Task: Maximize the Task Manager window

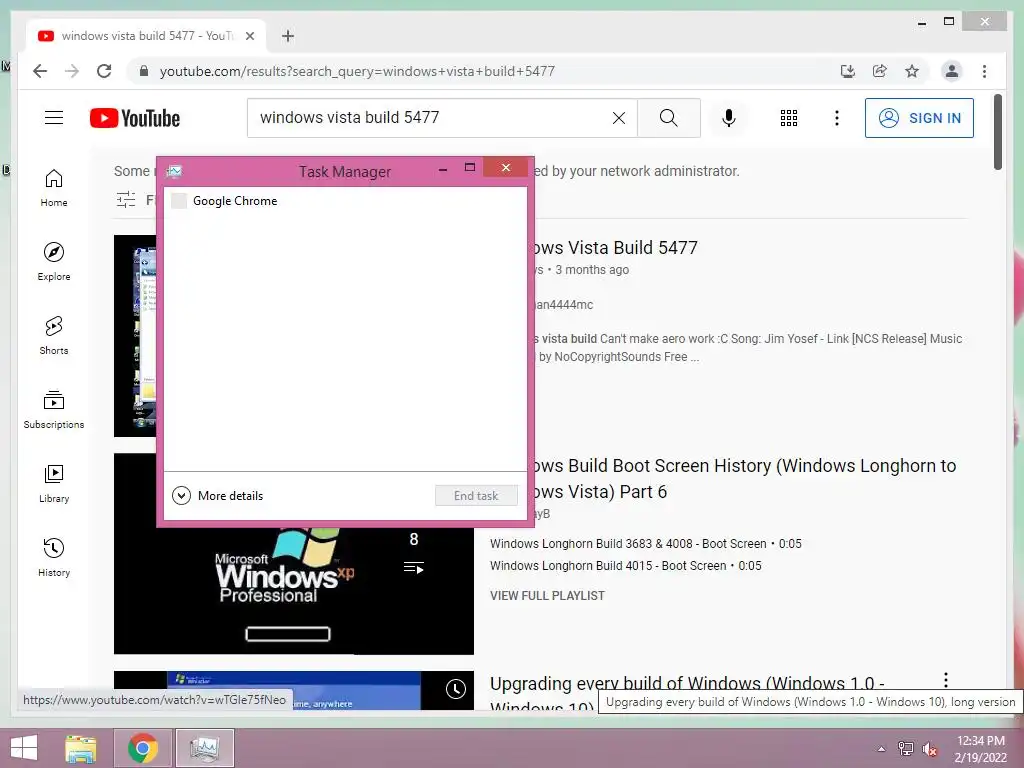Action: coord(470,168)
